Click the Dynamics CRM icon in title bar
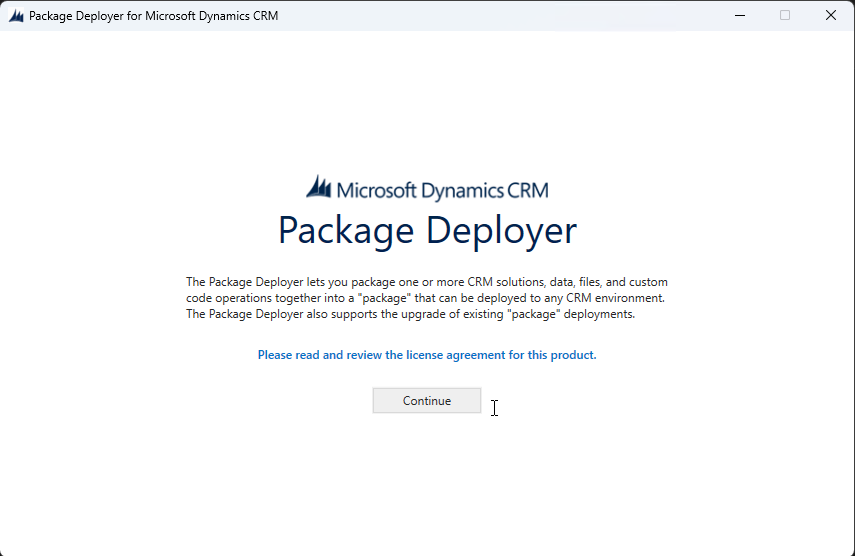The height and width of the screenshot is (556, 855). coord(16,16)
